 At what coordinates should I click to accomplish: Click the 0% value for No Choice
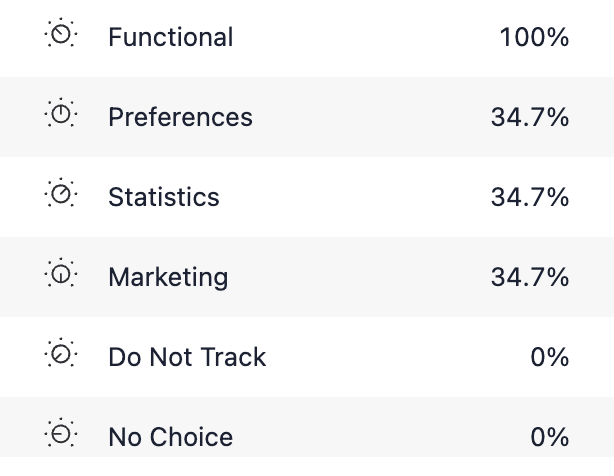[549, 437]
